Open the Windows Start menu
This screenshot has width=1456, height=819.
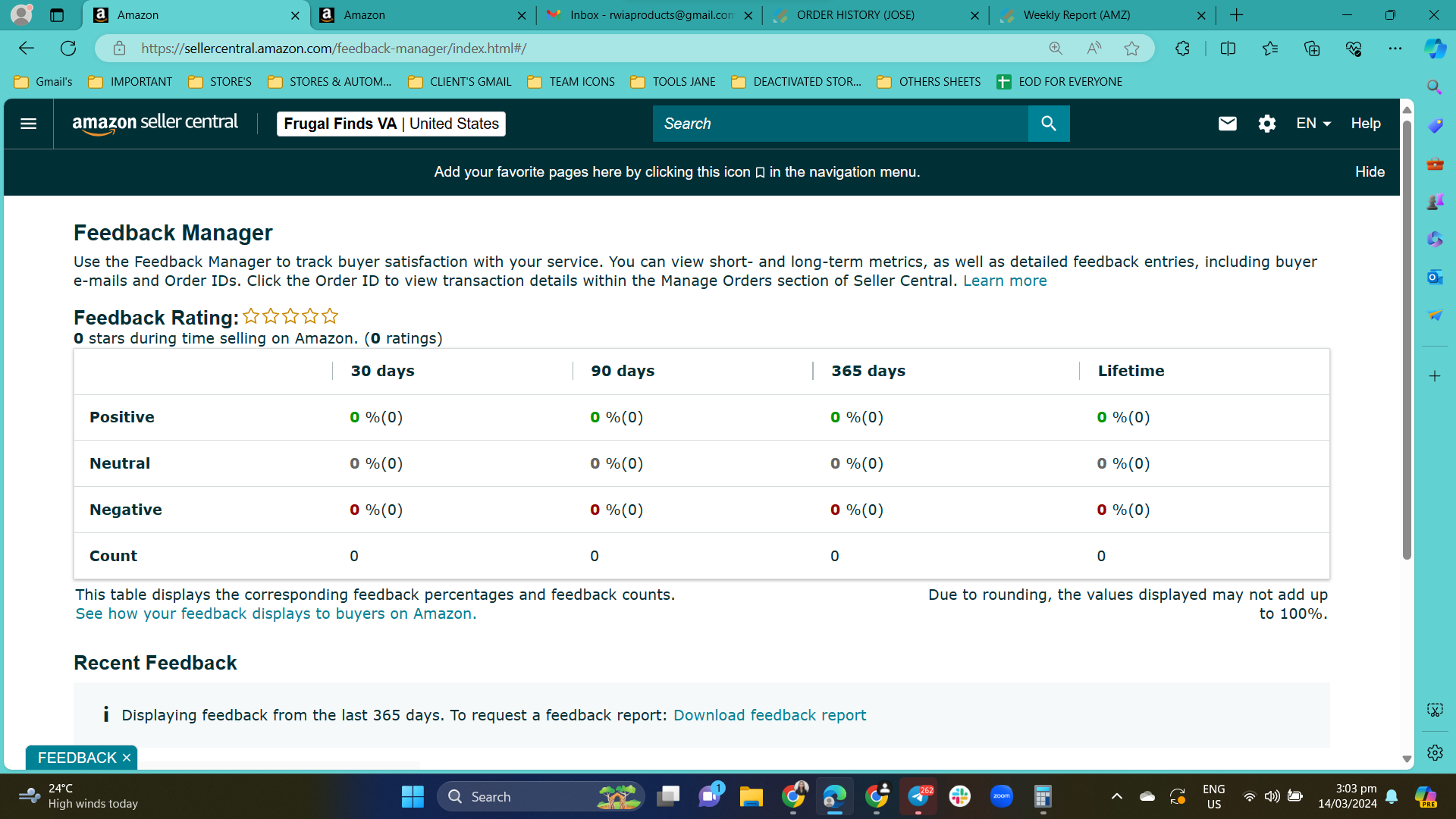pos(413,797)
